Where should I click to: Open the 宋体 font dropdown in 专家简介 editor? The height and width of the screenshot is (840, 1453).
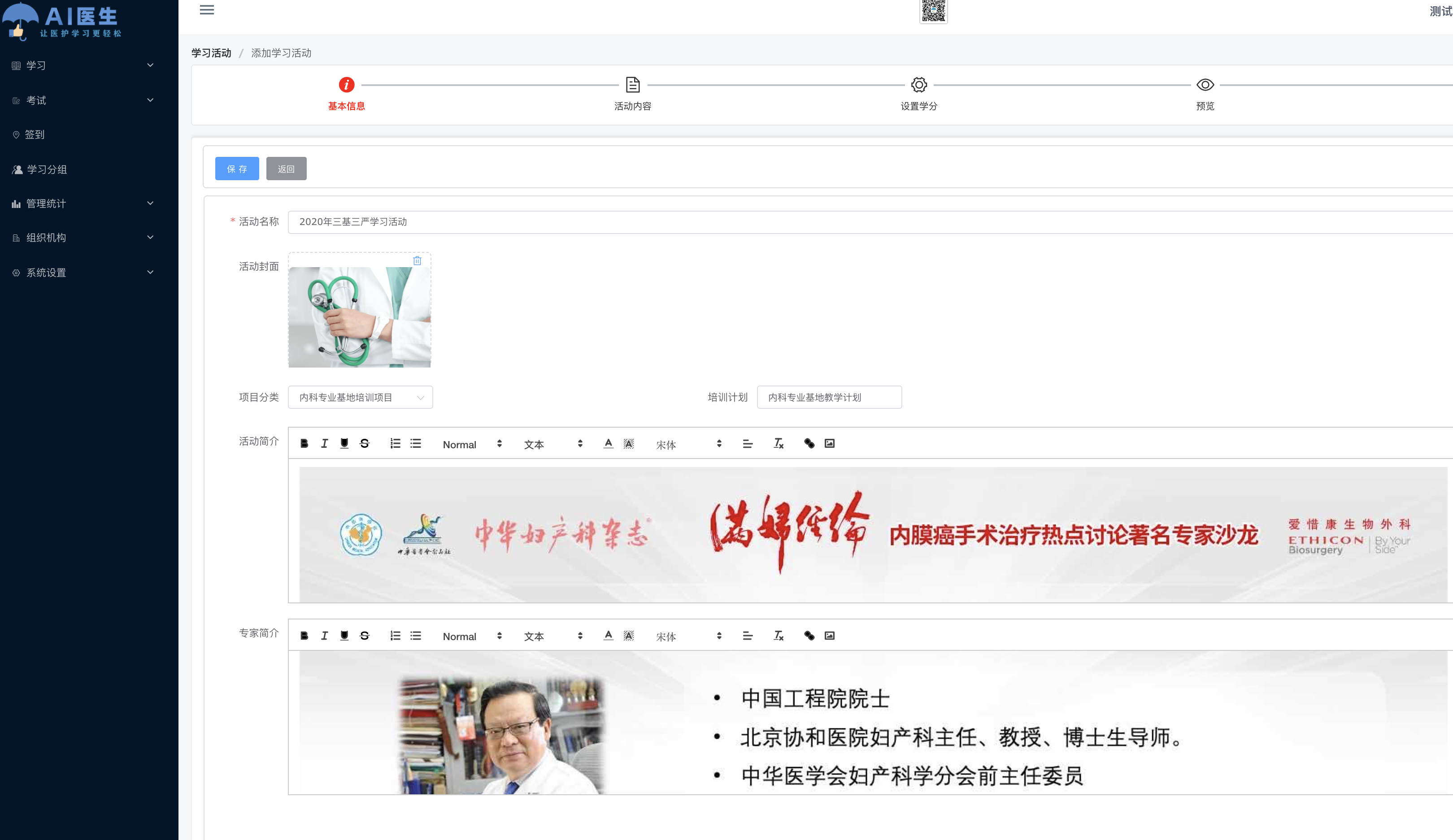pyautogui.click(x=688, y=636)
